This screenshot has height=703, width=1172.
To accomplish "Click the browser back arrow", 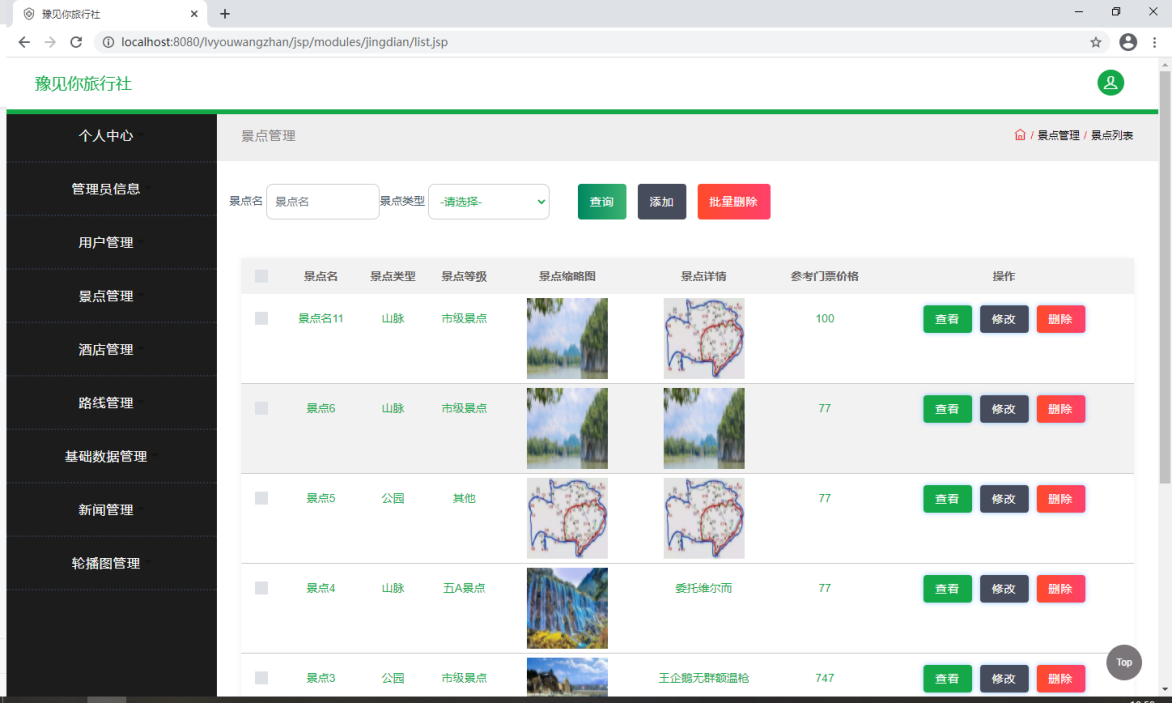I will 24,42.
